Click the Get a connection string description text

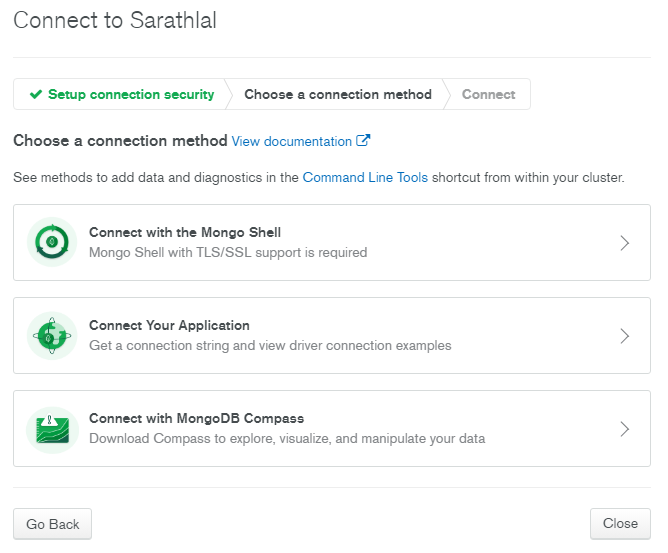pyautogui.click(x=270, y=346)
